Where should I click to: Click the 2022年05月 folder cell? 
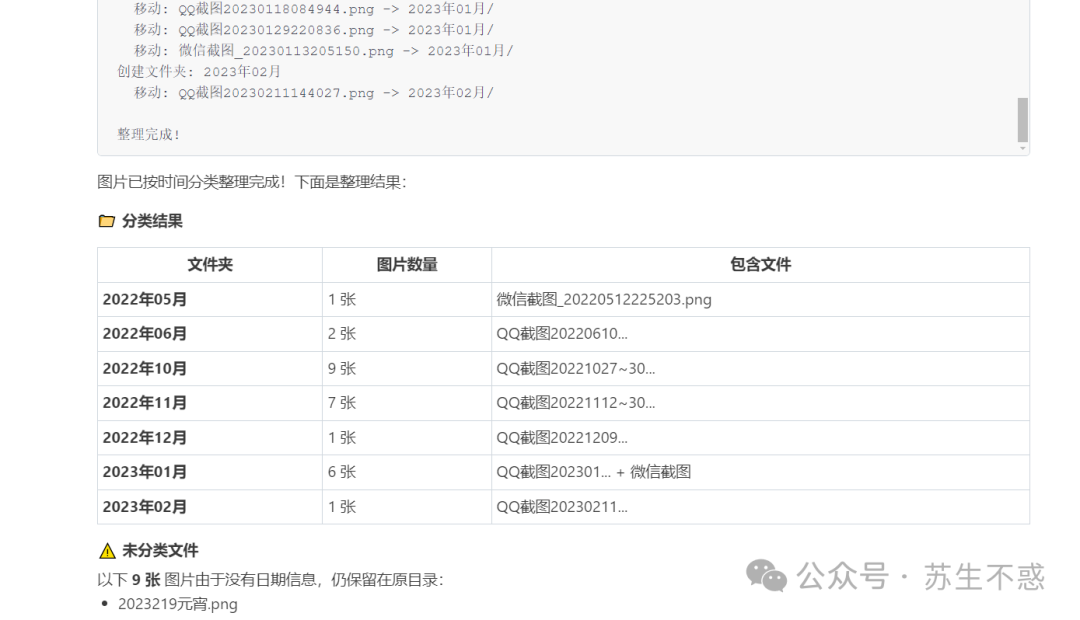pyautogui.click(x=210, y=300)
